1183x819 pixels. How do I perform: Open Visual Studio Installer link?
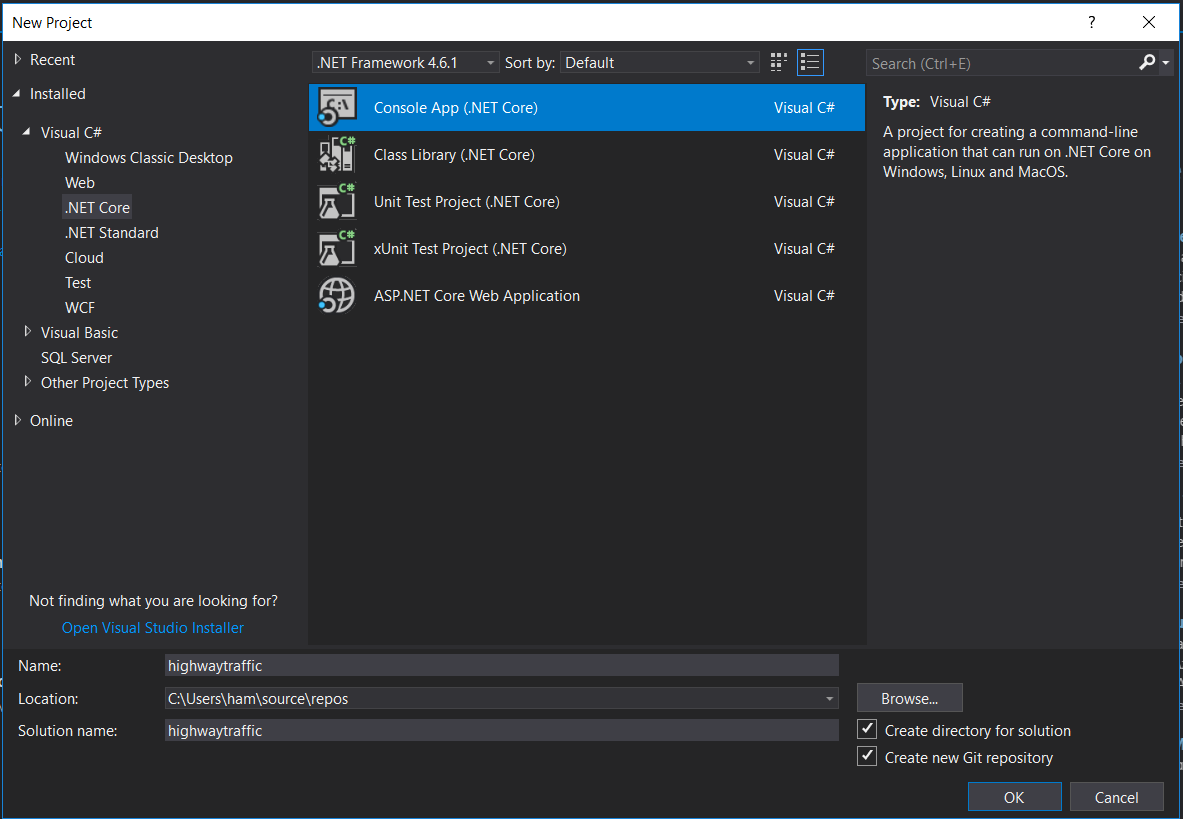pyautogui.click(x=152, y=627)
